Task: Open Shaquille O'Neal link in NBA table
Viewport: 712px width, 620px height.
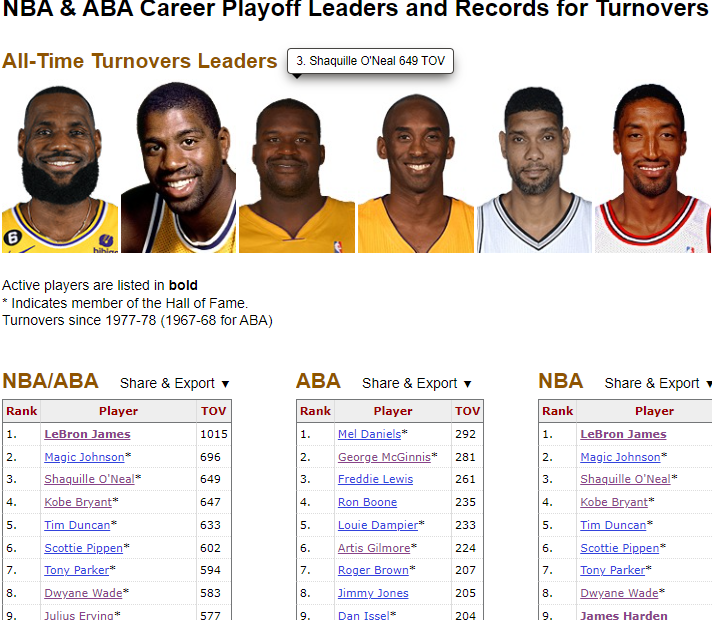Action: (x=625, y=479)
